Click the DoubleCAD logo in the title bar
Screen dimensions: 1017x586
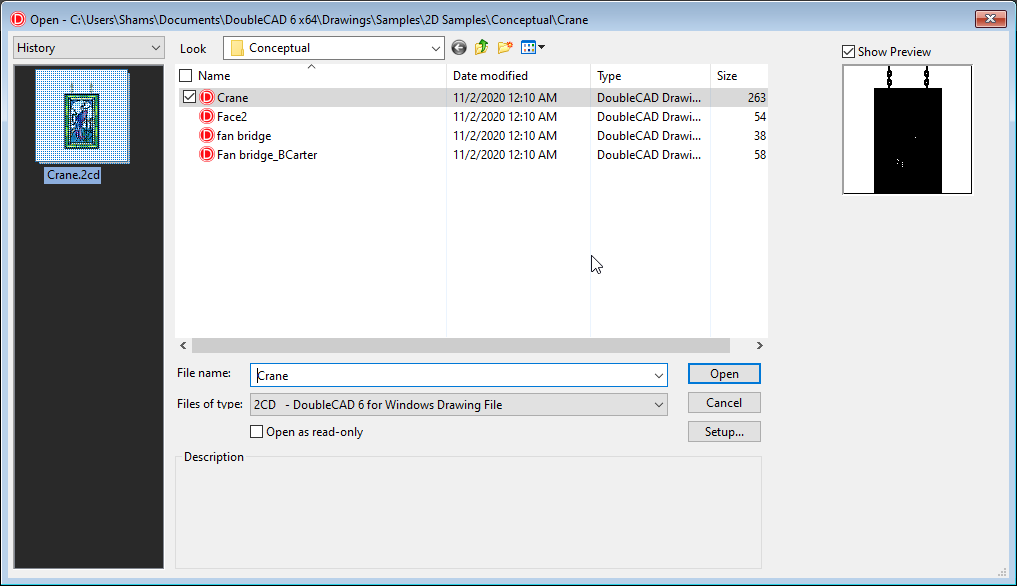(18, 19)
